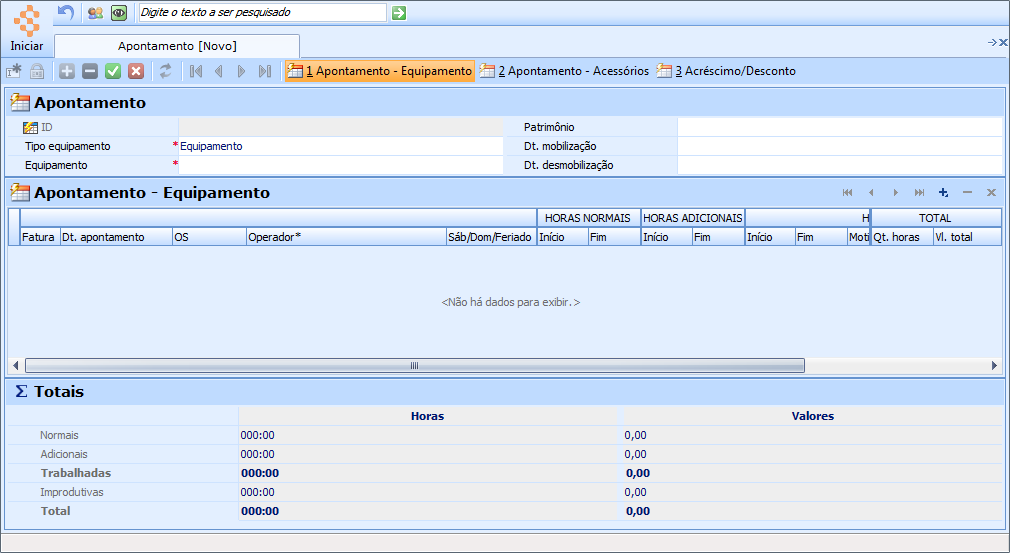Focus the search text field
The image size is (1010, 553).
[263, 12]
